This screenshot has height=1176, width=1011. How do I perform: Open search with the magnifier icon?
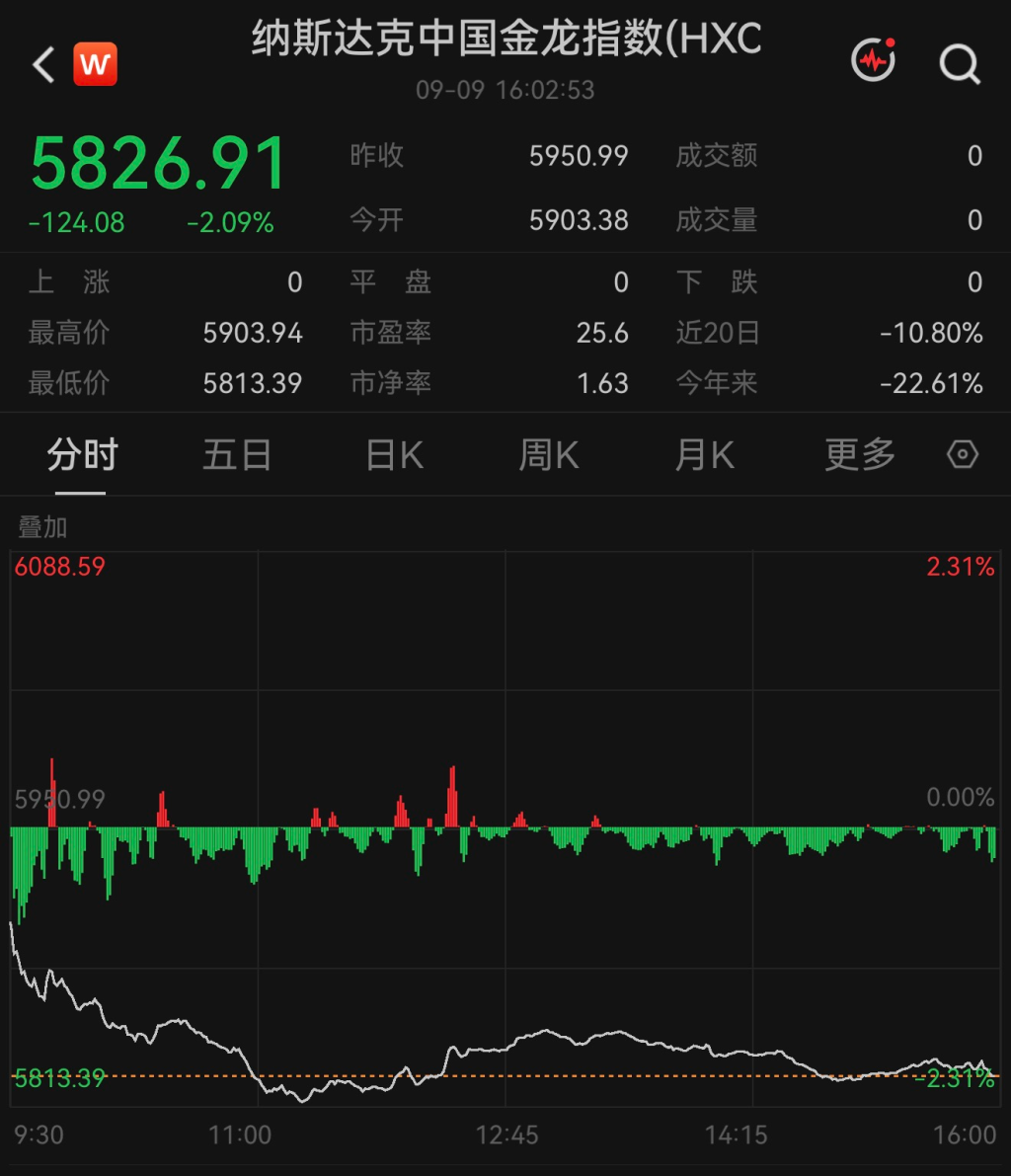(x=960, y=64)
